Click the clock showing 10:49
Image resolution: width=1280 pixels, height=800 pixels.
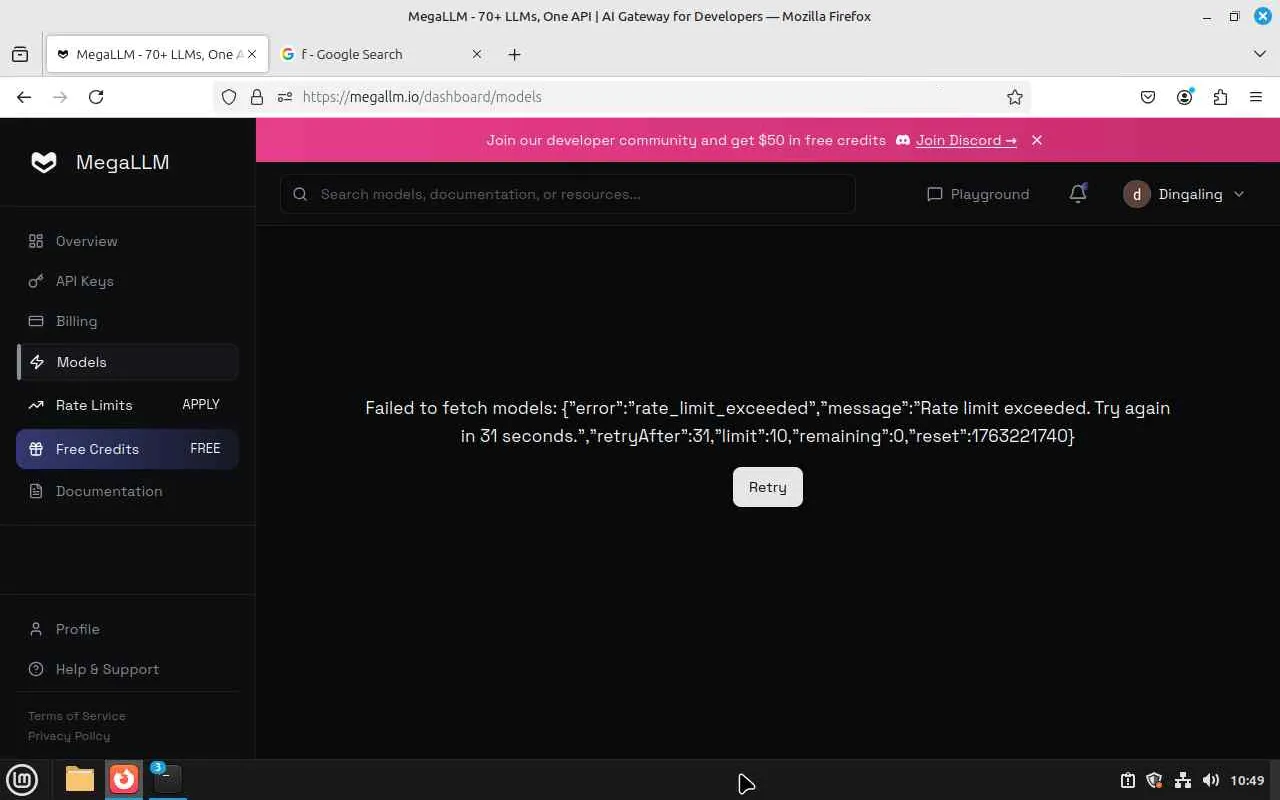pos(1248,780)
